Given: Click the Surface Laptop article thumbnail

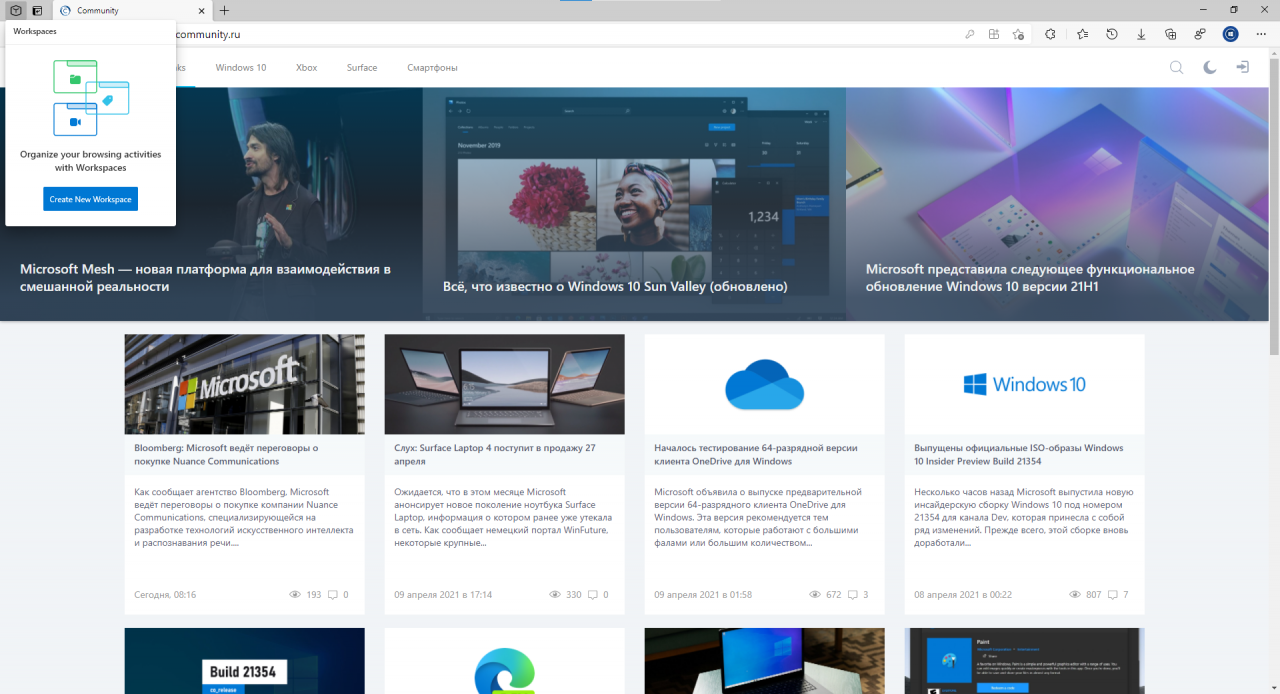Looking at the screenshot, I should tap(505, 384).
